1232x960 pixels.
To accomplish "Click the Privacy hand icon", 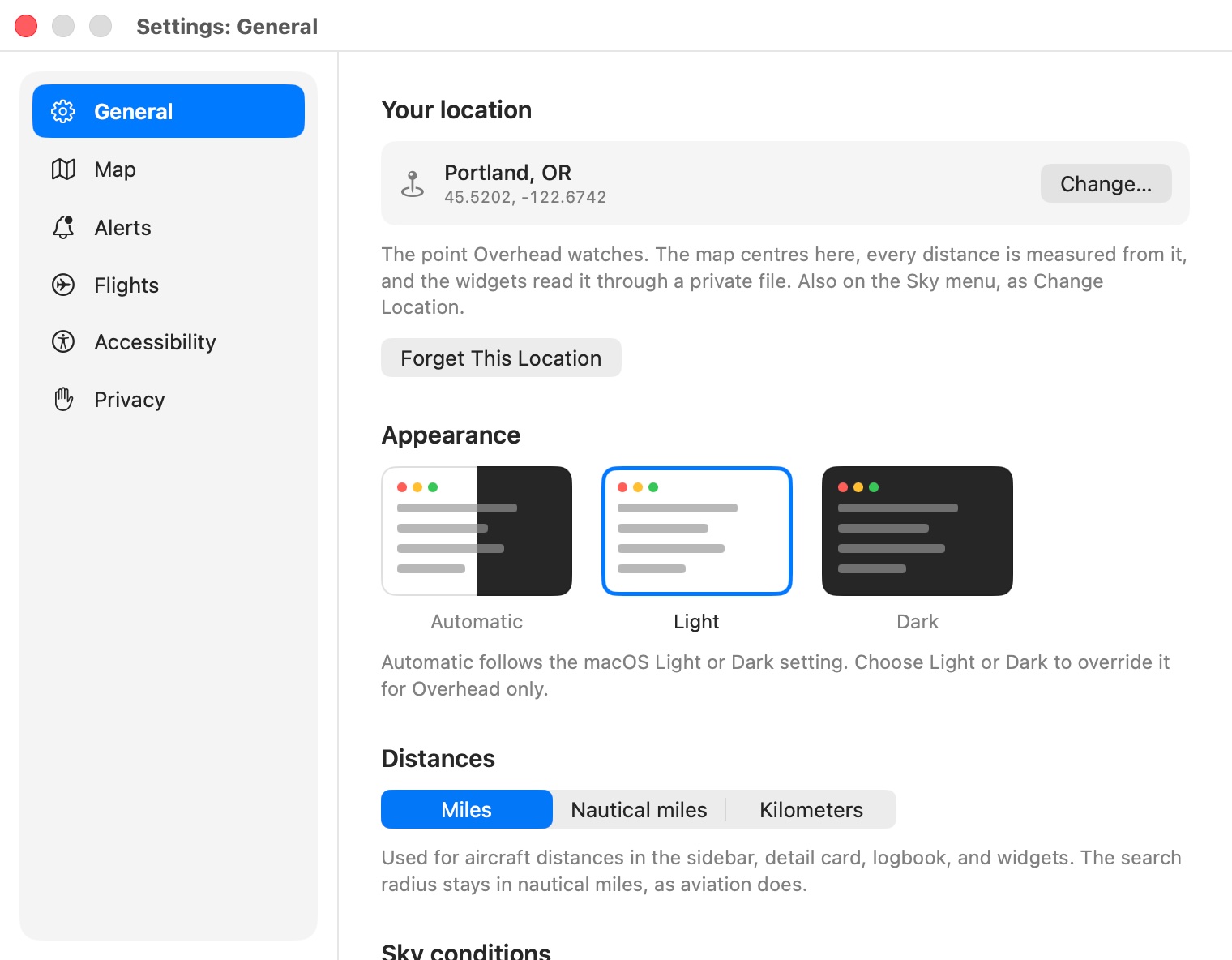I will pos(63,400).
